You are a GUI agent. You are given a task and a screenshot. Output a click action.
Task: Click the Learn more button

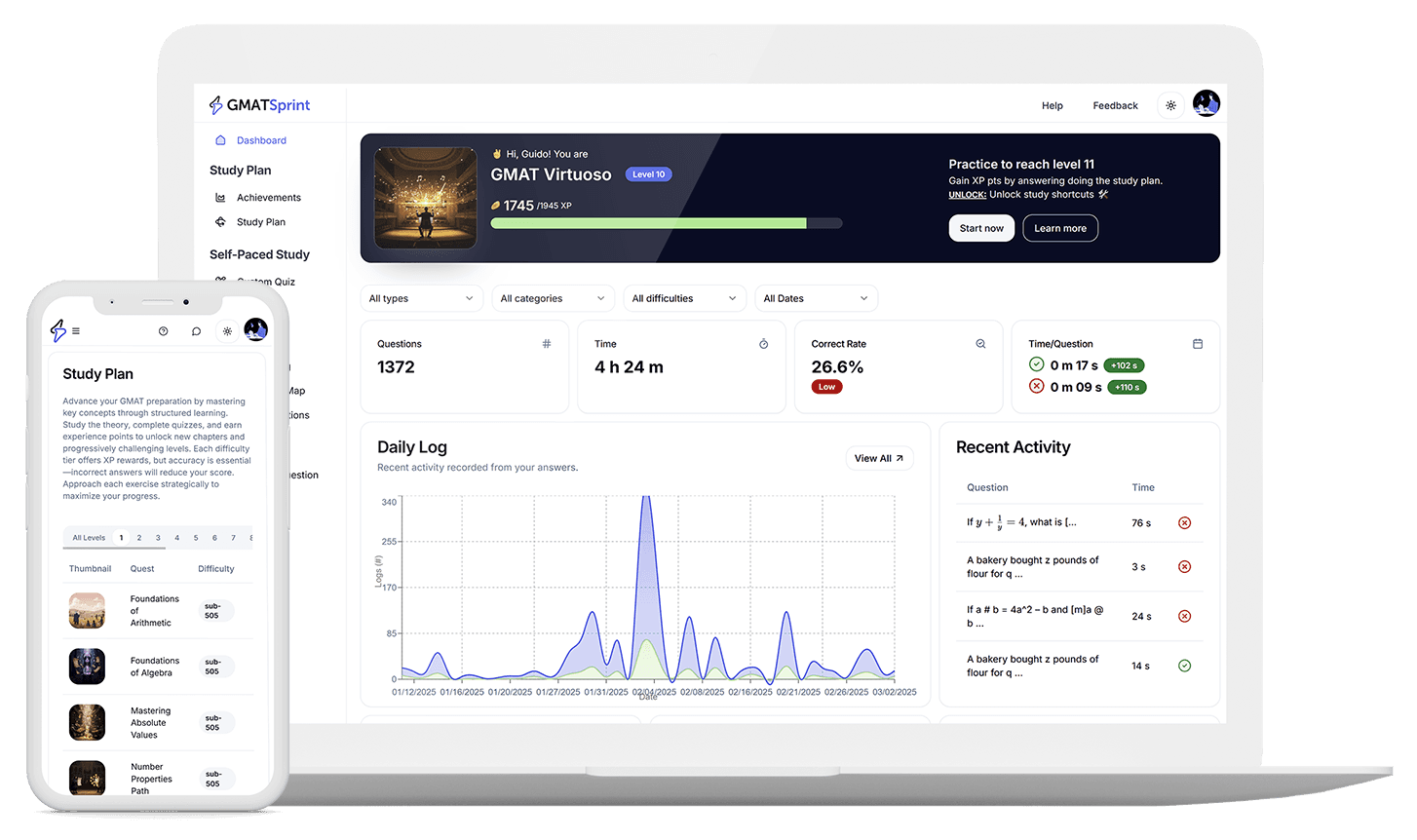coord(1060,228)
